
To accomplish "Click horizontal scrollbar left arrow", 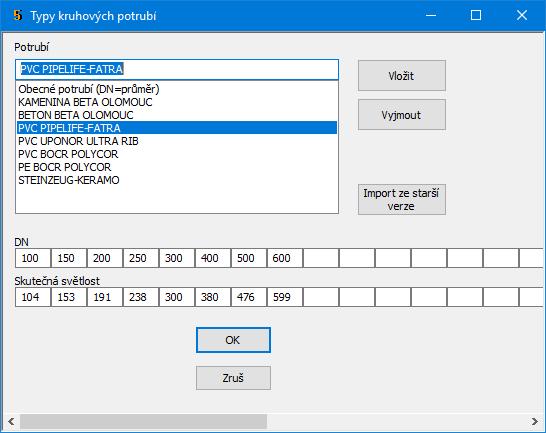I will (11, 421).
